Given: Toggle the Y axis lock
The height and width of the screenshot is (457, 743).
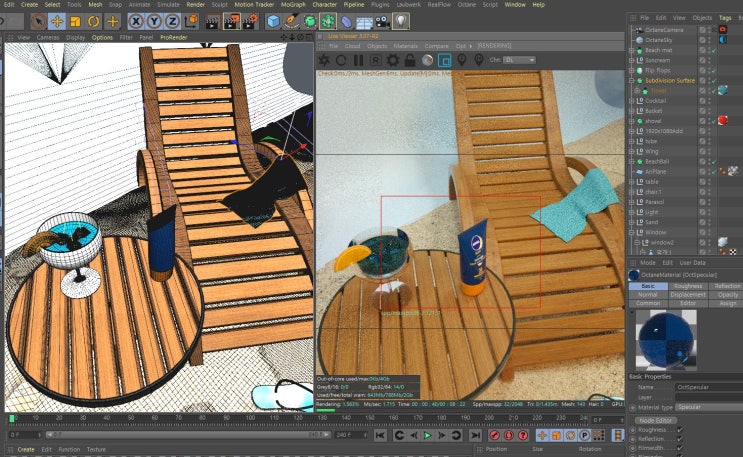Looking at the screenshot, I should click(153, 20).
